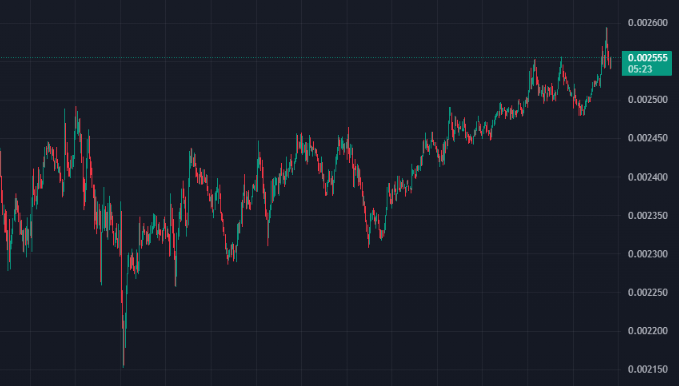Viewport: 679px width, 386px height.
Task: Click the 0.002500 price axis label
Action: 647,100
